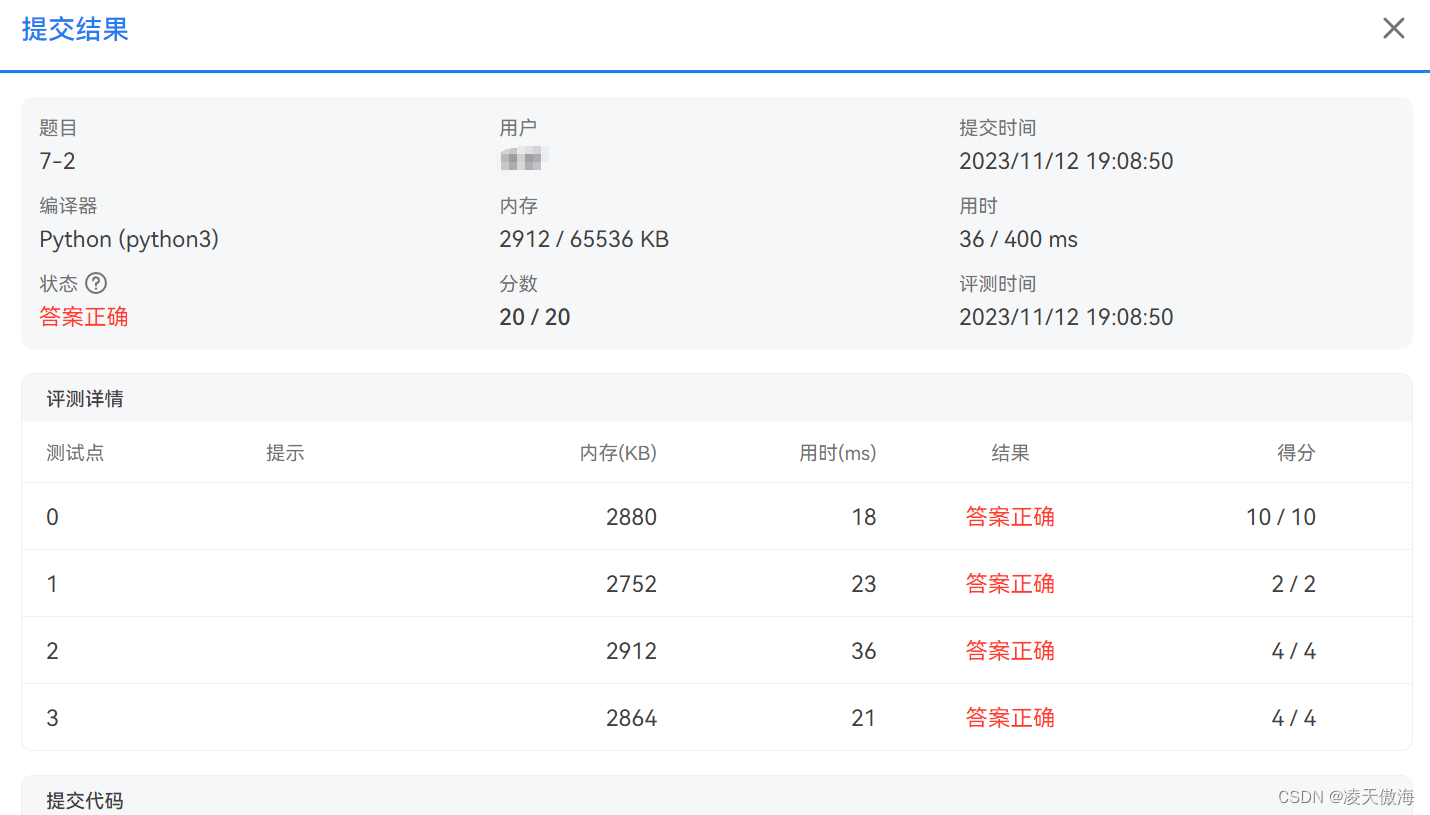This screenshot has height=815, width=1430.
Task: Click the blurred user name under 用户
Action: coord(525,158)
